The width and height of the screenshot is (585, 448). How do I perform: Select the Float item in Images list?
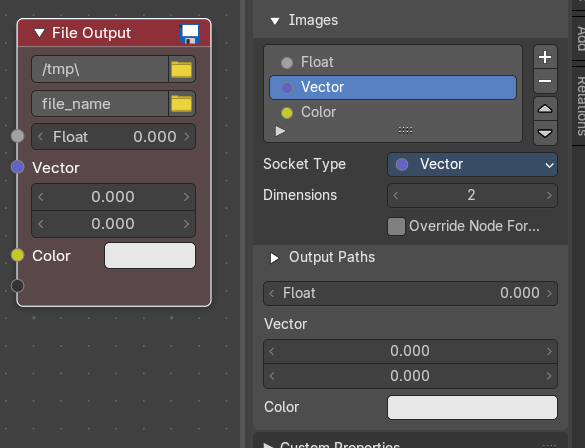[x=393, y=62]
